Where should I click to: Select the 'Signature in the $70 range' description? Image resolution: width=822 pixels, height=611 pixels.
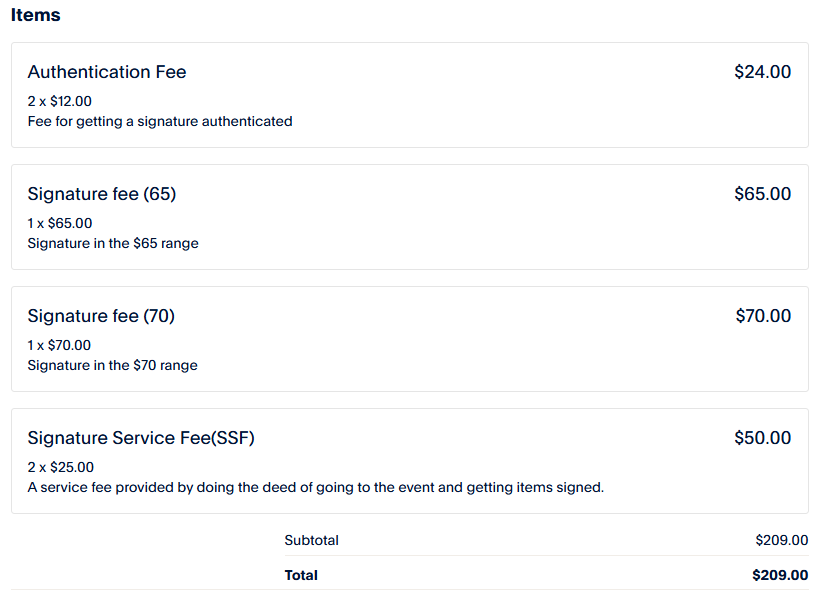(113, 365)
